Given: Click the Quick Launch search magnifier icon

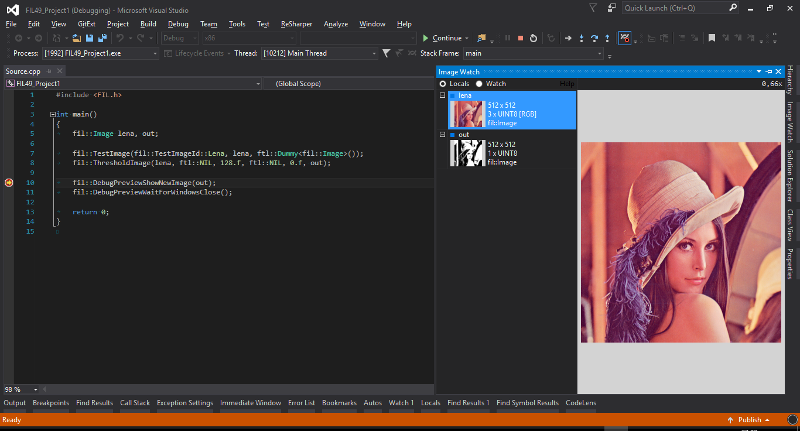Looking at the screenshot, I should 733,8.
